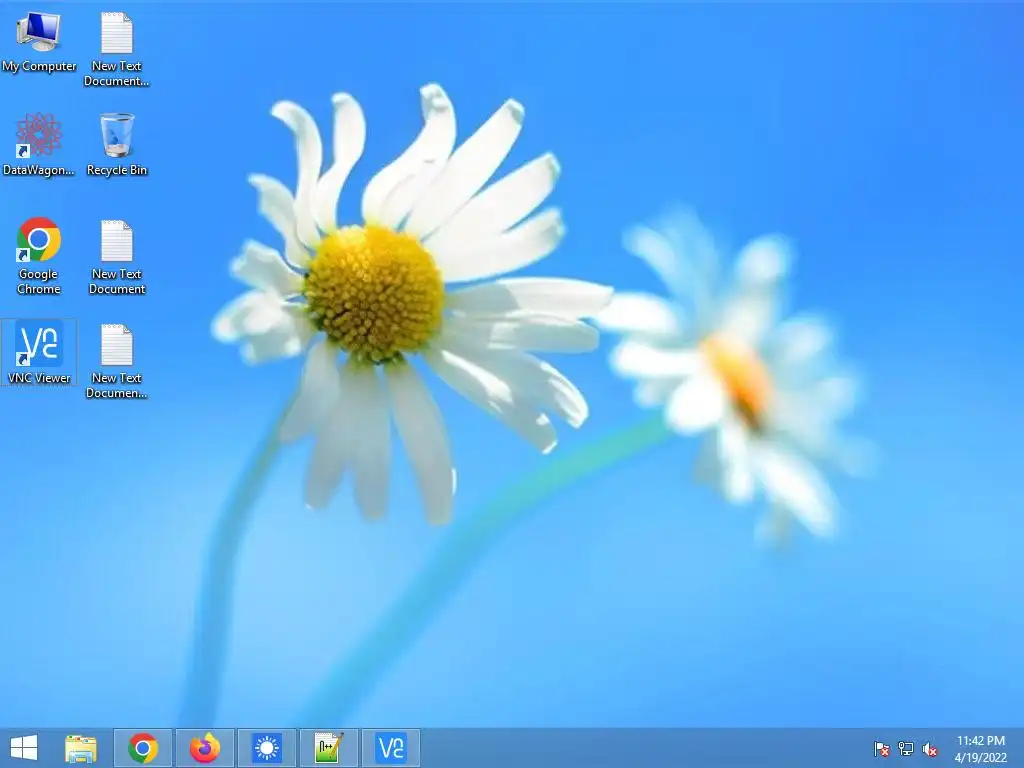The height and width of the screenshot is (768, 1024).
Task: Click the muted volume tray icon
Action: click(x=930, y=749)
